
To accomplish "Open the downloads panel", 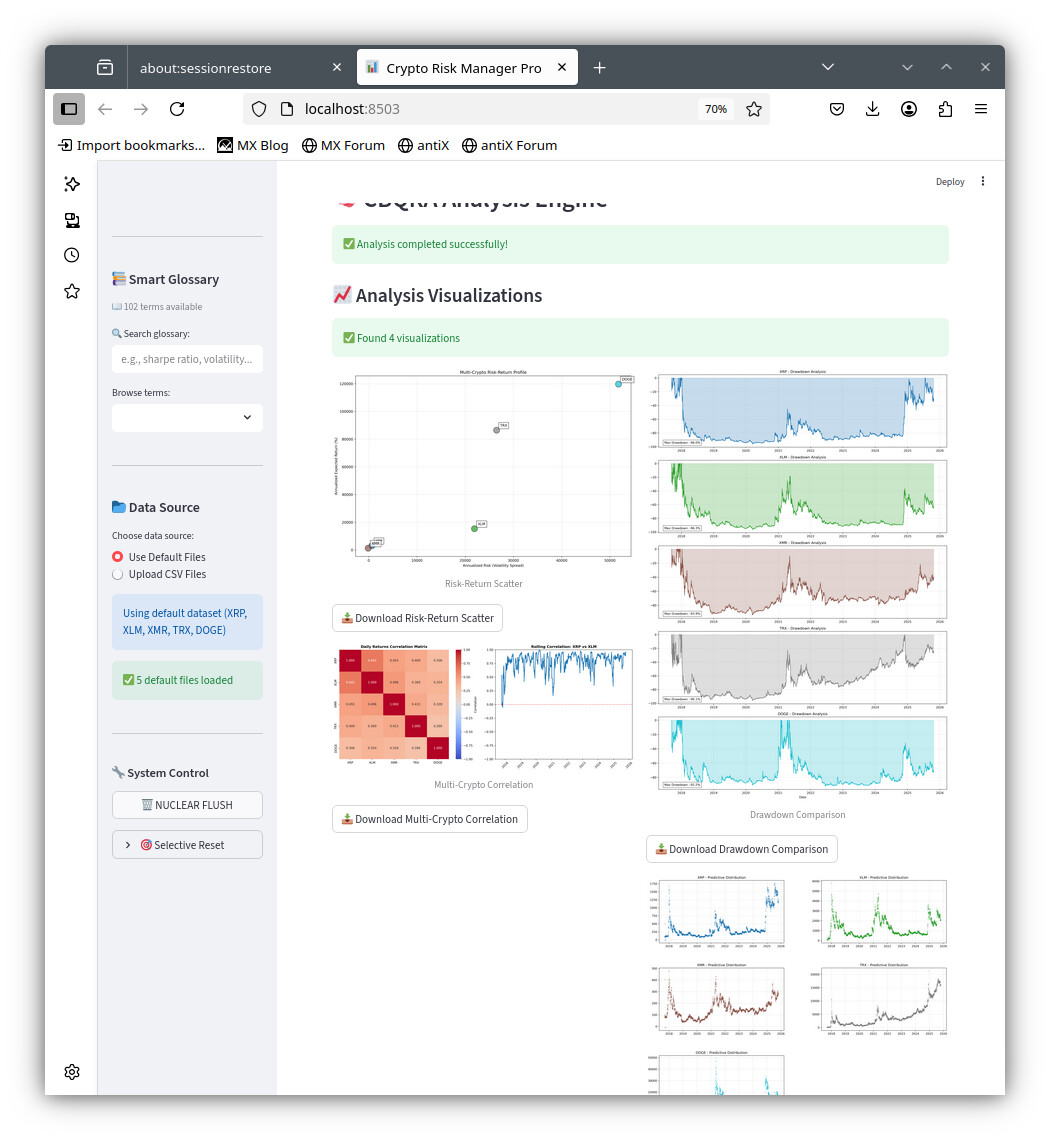I will coord(873,109).
